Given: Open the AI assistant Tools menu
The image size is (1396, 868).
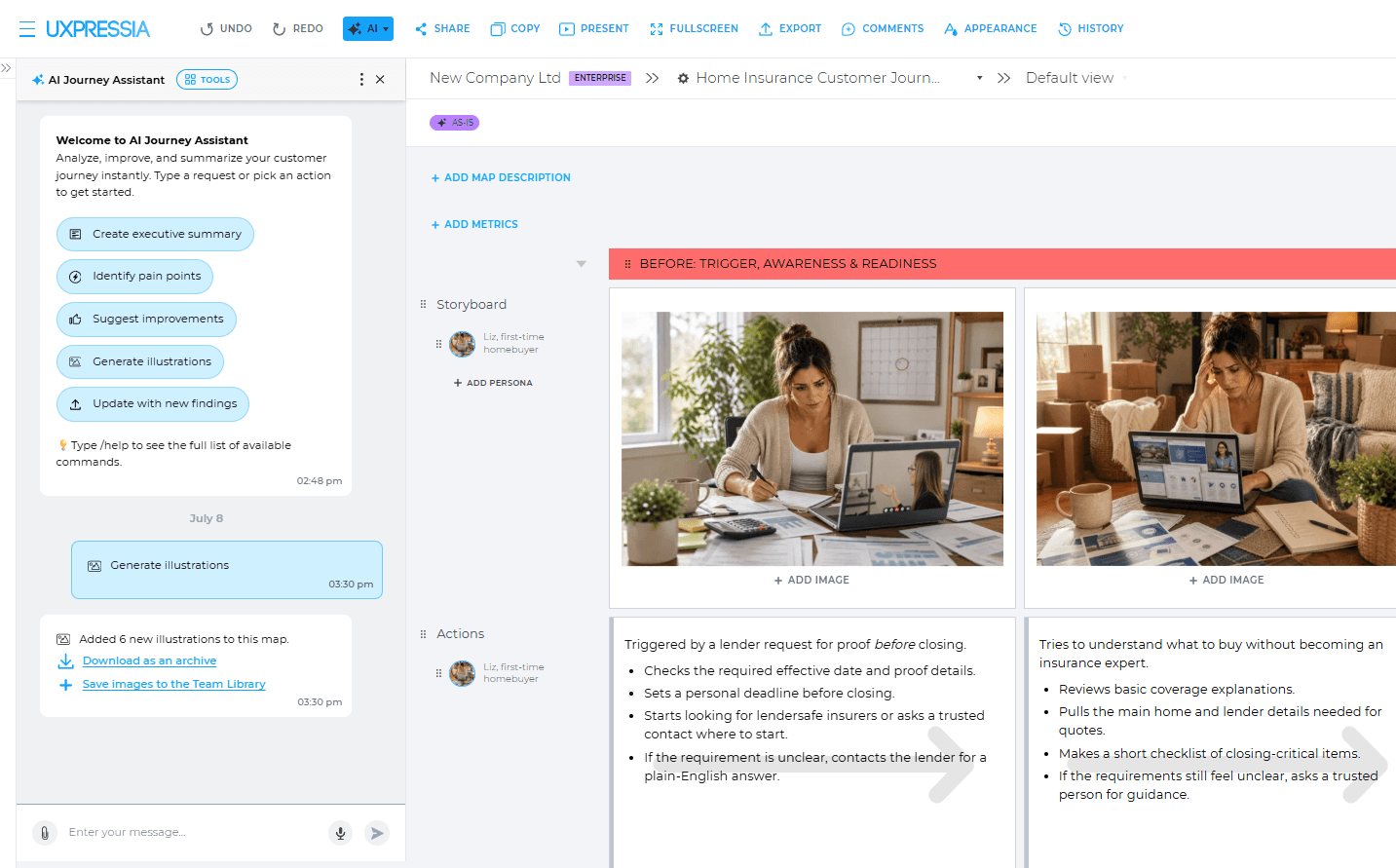Looking at the screenshot, I should 207,80.
